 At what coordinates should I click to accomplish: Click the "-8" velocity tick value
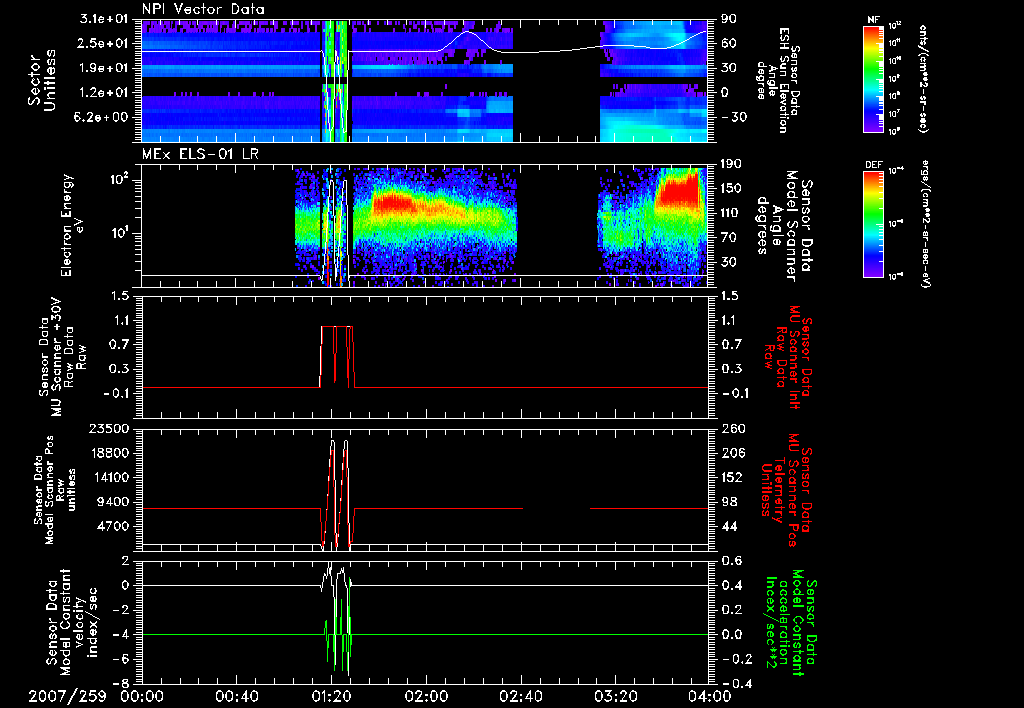(122, 683)
